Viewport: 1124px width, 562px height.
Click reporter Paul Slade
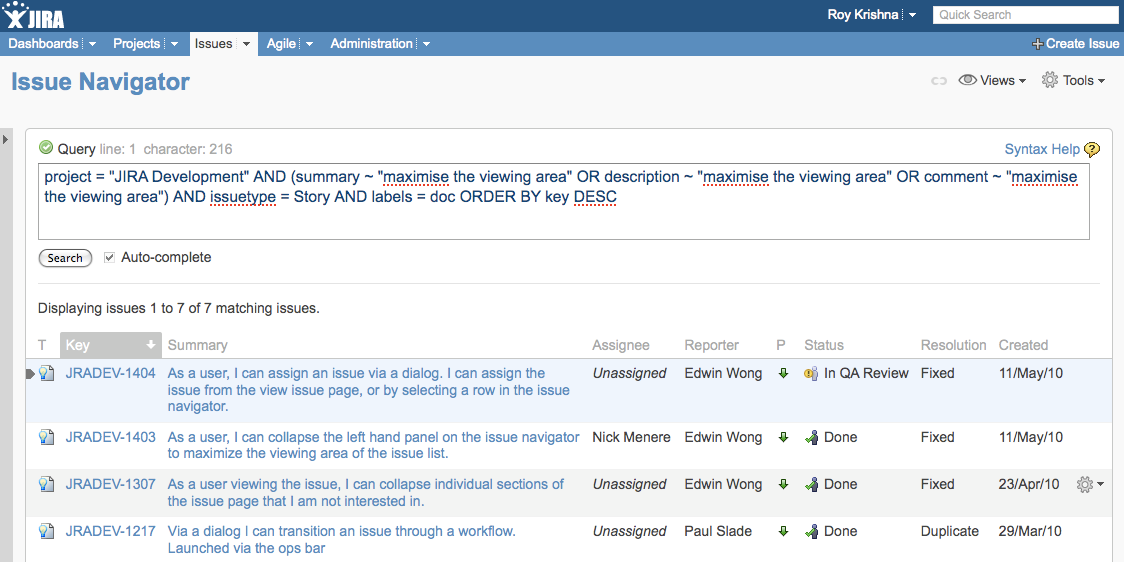pos(718,531)
